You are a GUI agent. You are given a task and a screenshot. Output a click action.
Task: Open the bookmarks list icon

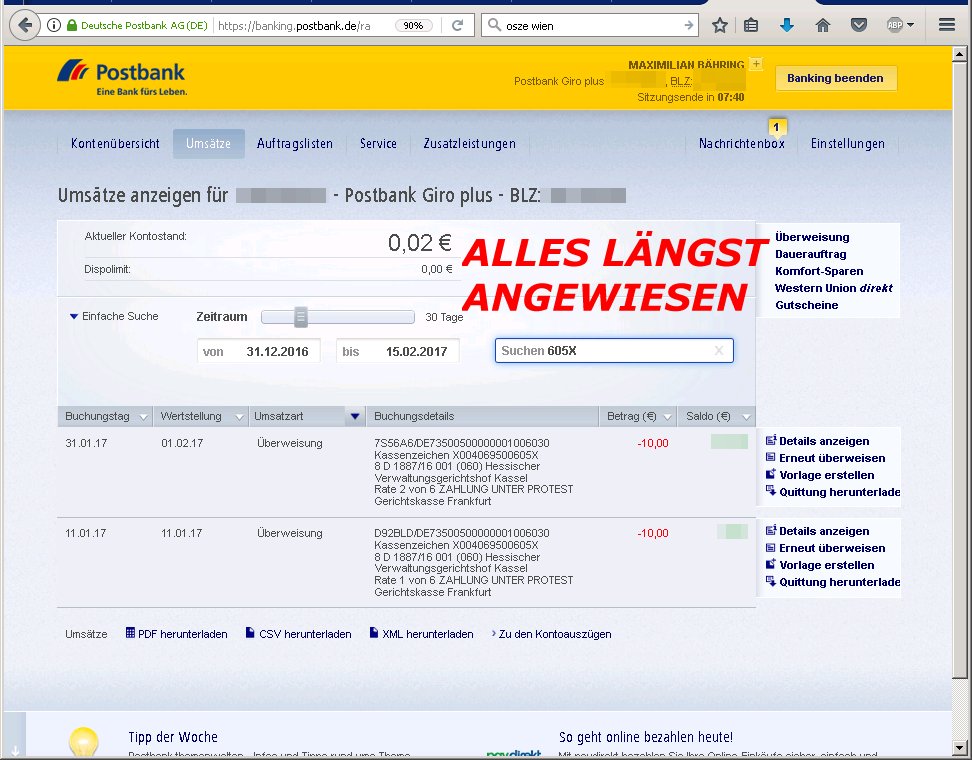point(751,25)
